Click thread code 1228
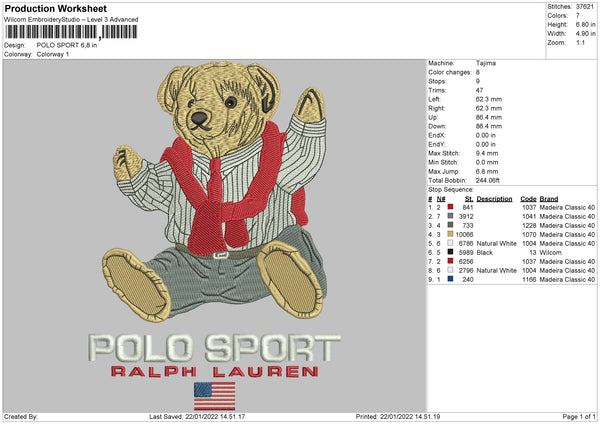The height and width of the screenshot is (424, 600). click(529, 225)
